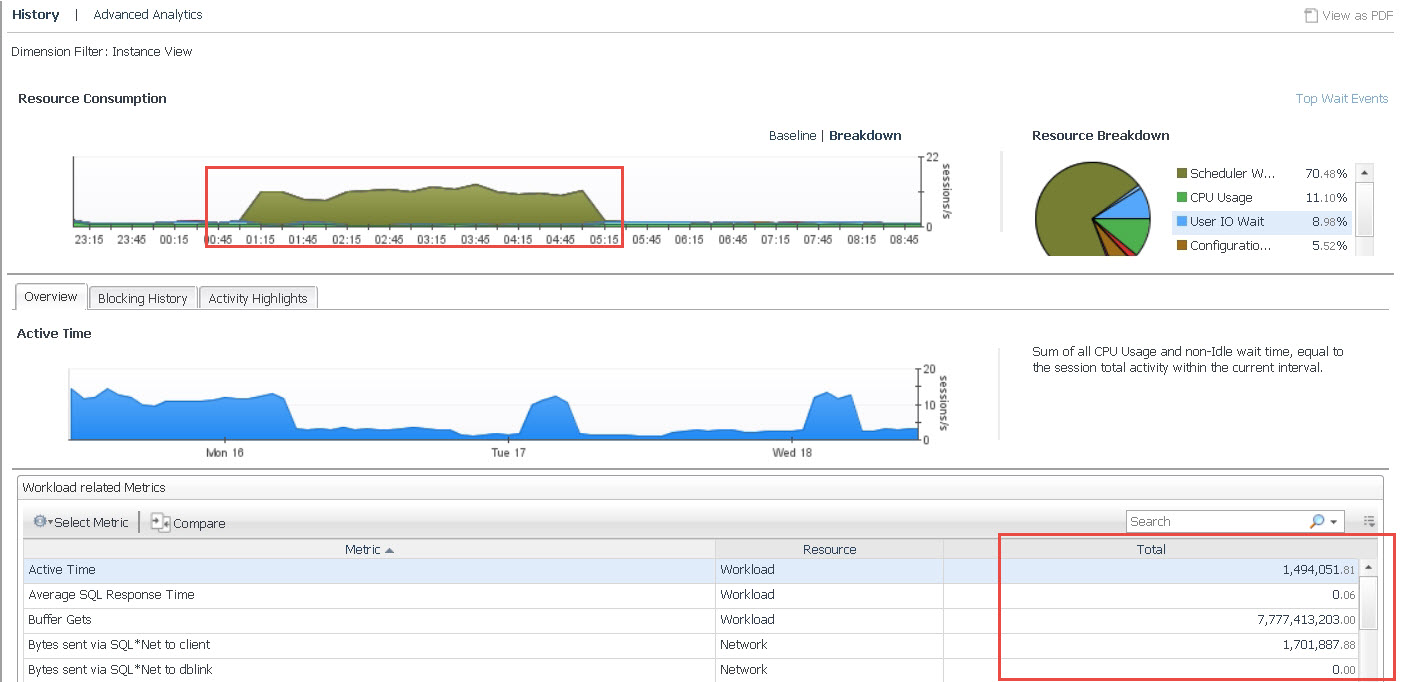Viewport: 1402px width, 682px height.
Task: Click the green CPU Usage legend swatch
Action: pos(1182,198)
